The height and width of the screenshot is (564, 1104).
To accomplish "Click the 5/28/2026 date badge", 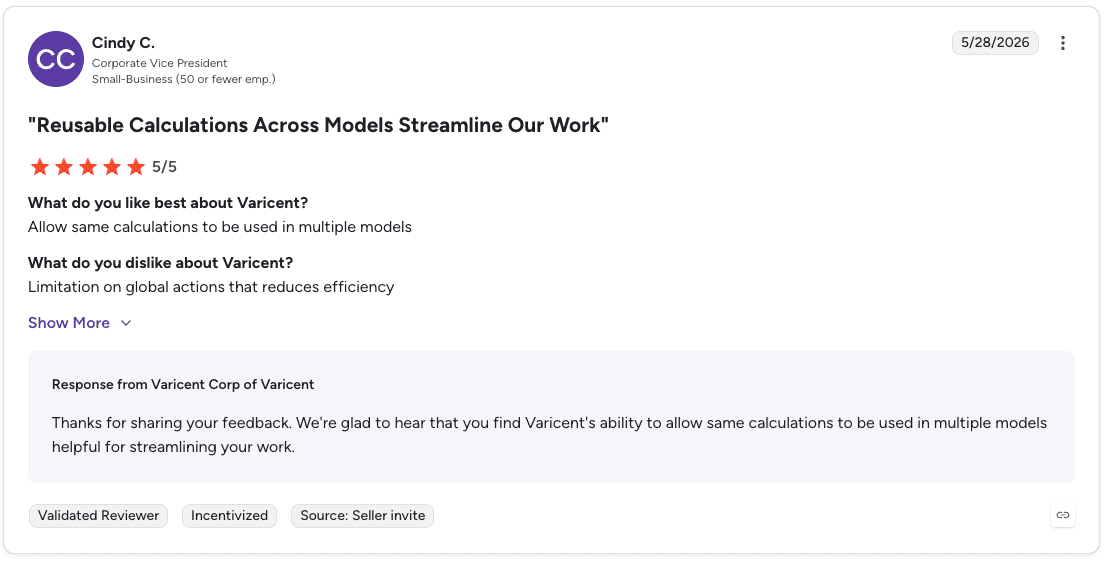I will tap(996, 43).
